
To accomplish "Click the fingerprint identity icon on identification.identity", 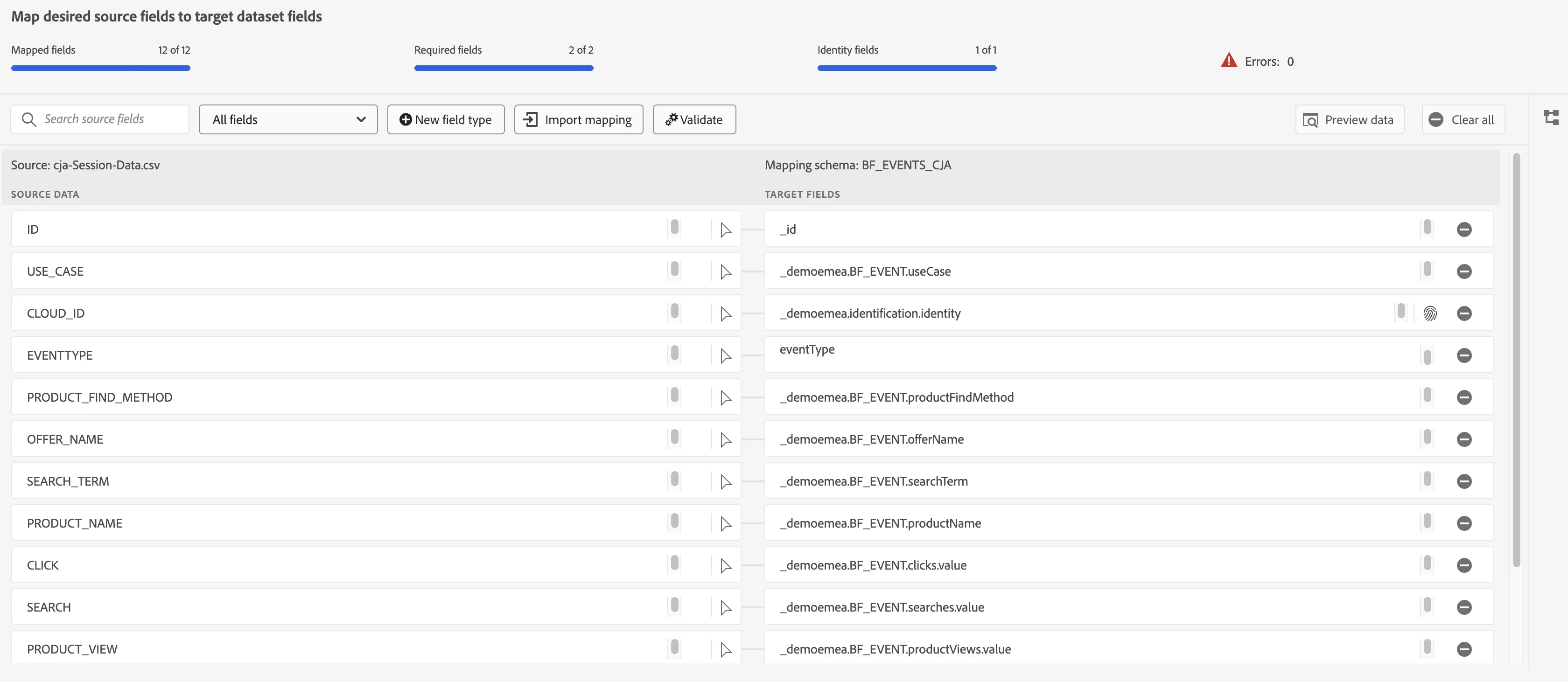I will pyautogui.click(x=1430, y=313).
